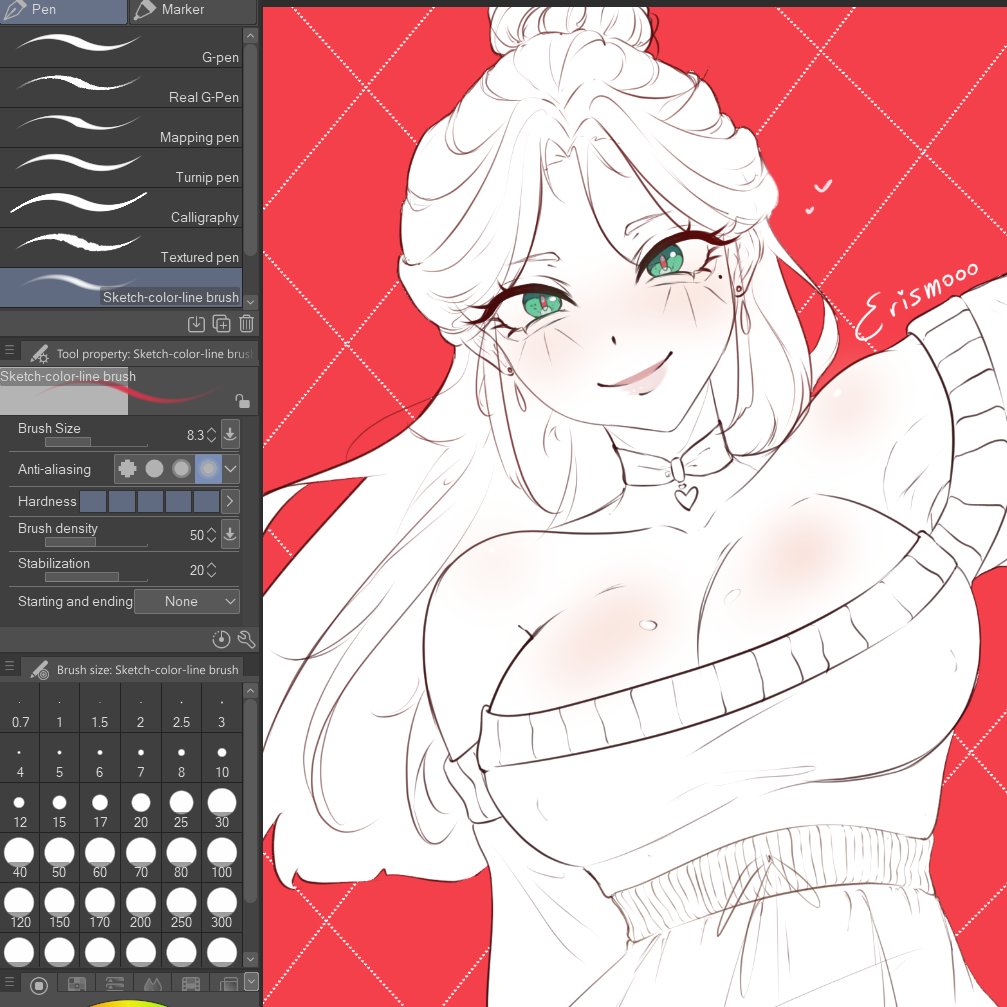Image resolution: width=1007 pixels, height=1007 pixels.
Task: Open Brush density dynamics settings button
Action: click(230, 534)
